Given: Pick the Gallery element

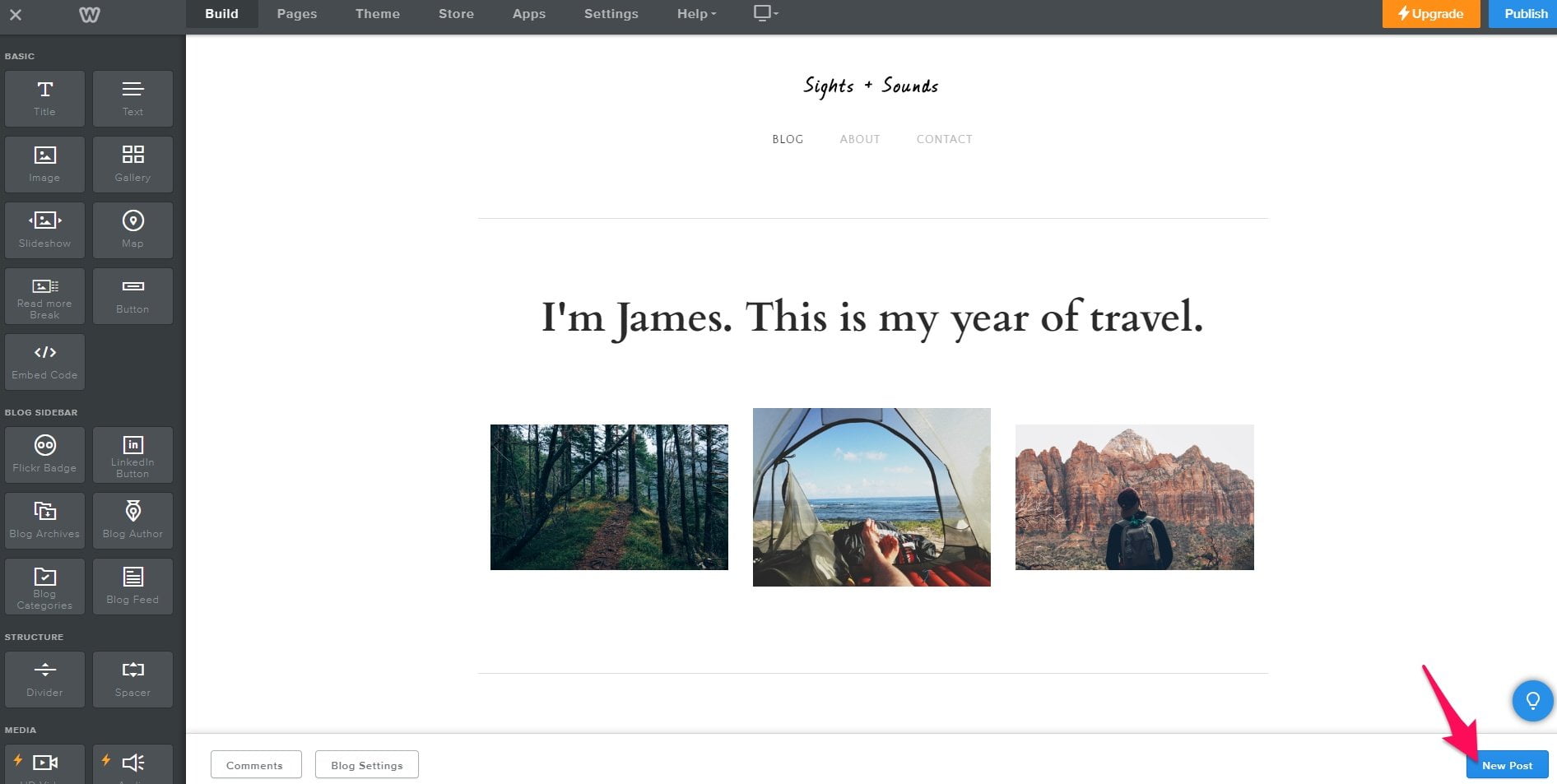Looking at the screenshot, I should pyautogui.click(x=132, y=165).
